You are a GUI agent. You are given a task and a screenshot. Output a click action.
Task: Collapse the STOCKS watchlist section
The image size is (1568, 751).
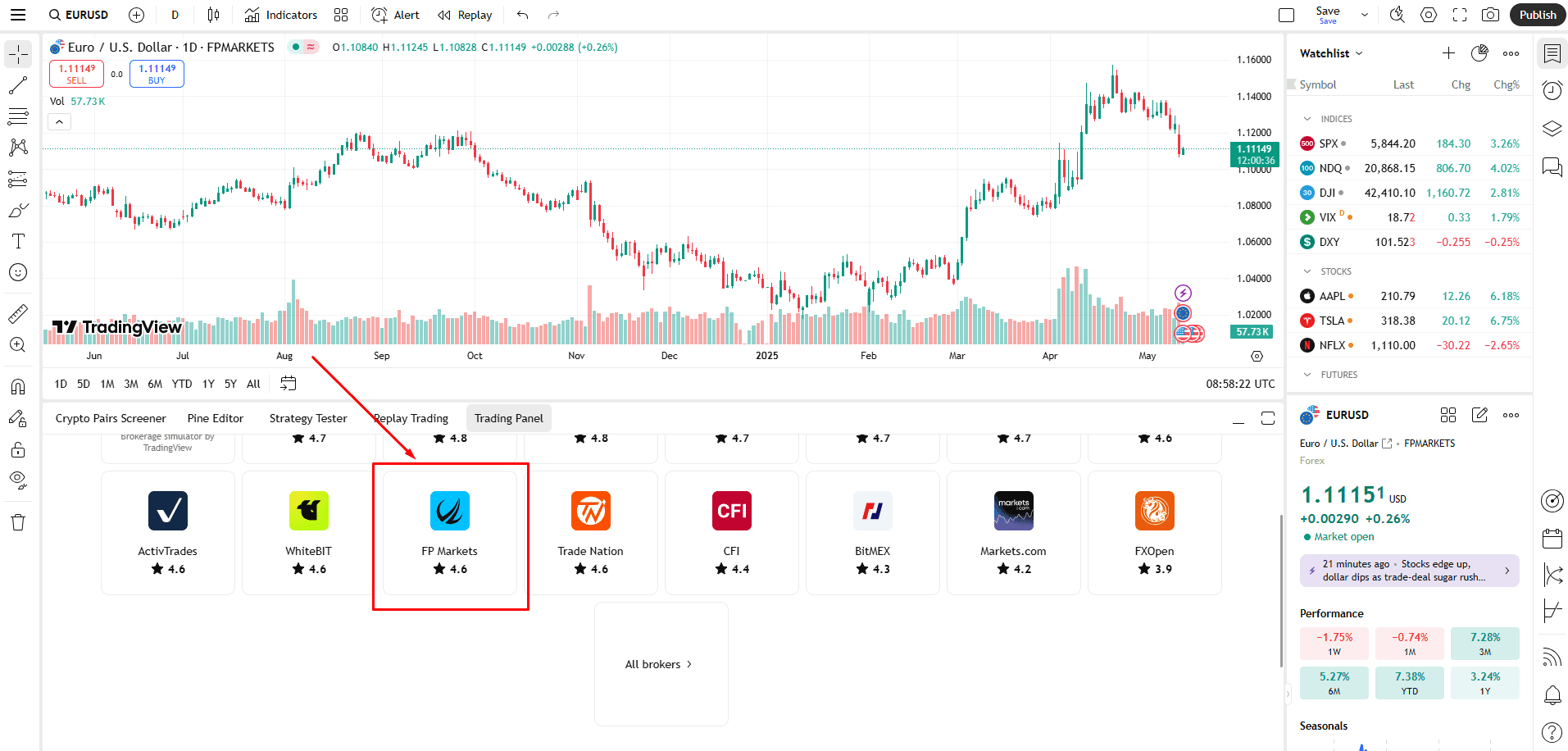(1307, 271)
